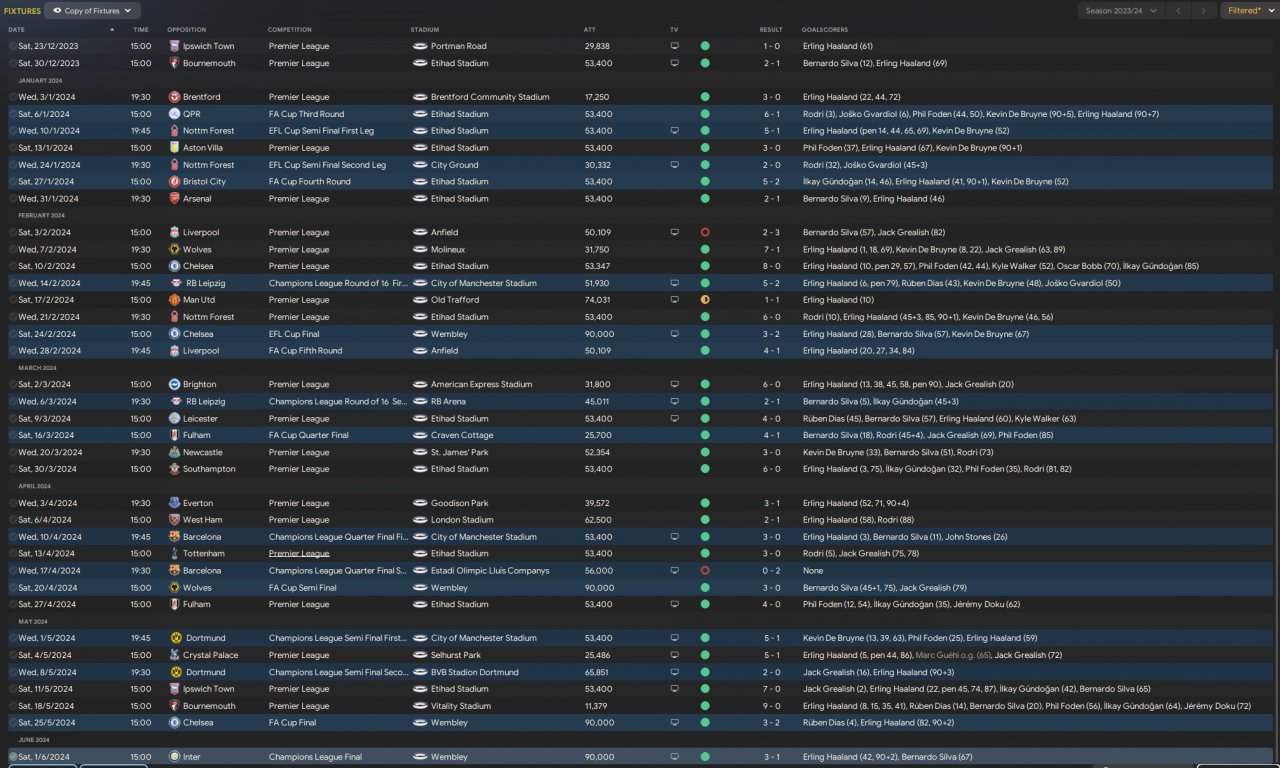Click the Brighton club badge
Screen dimensions: 1280x768
[174, 384]
